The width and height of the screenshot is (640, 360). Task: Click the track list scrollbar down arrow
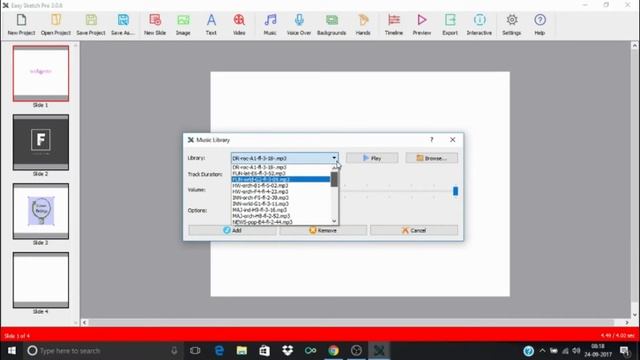coord(334,221)
